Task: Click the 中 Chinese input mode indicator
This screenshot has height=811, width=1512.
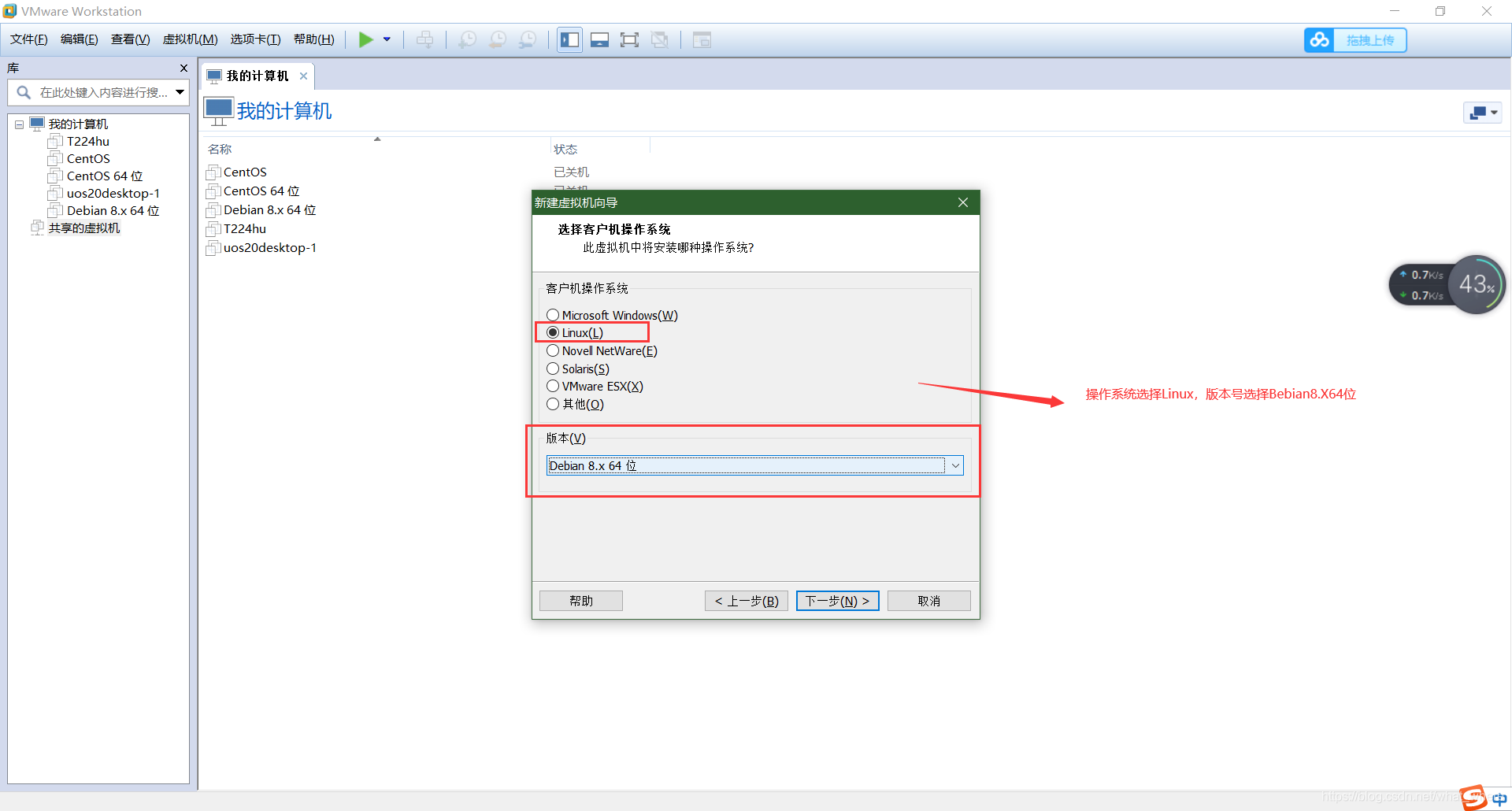Action: coord(1499,799)
